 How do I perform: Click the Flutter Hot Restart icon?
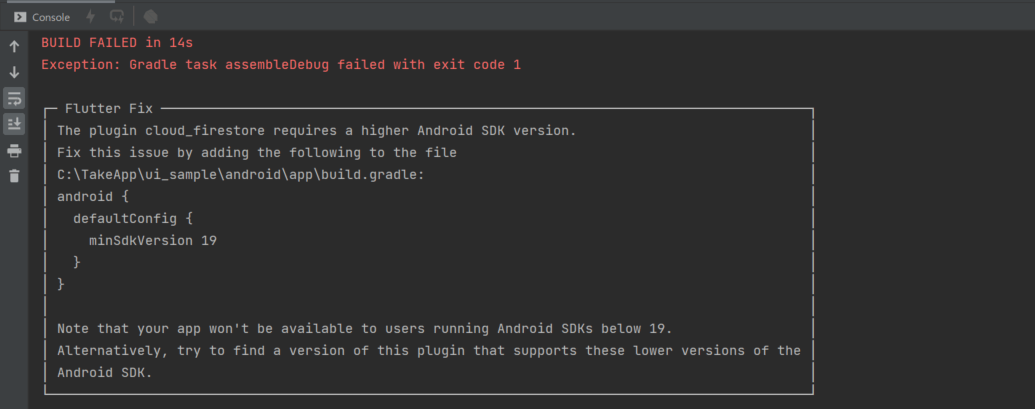pyautogui.click(x=116, y=17)
